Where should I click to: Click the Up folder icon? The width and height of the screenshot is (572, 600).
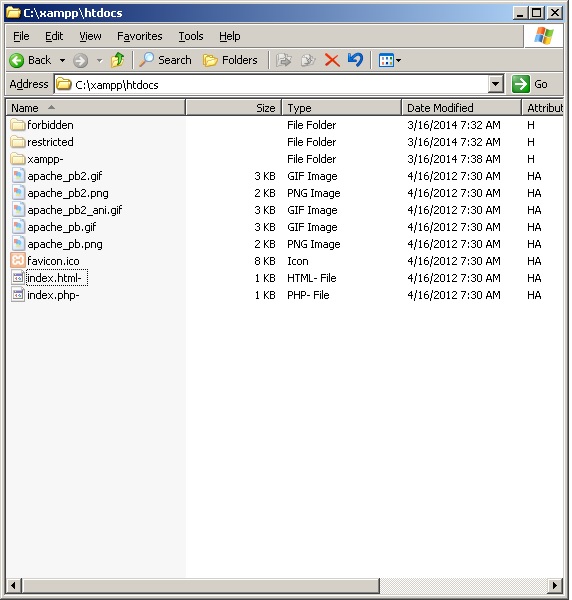tap(117, 60)
